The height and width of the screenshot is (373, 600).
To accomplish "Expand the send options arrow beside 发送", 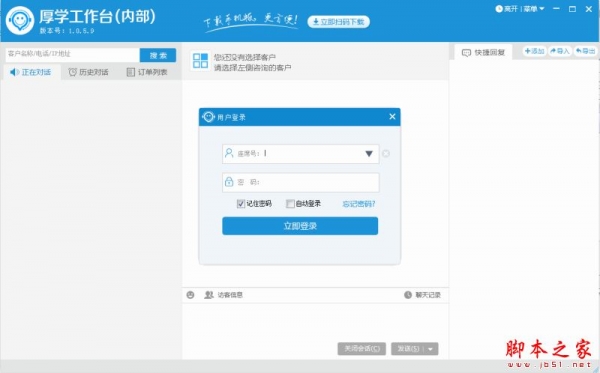I will [x=431, y=349].
